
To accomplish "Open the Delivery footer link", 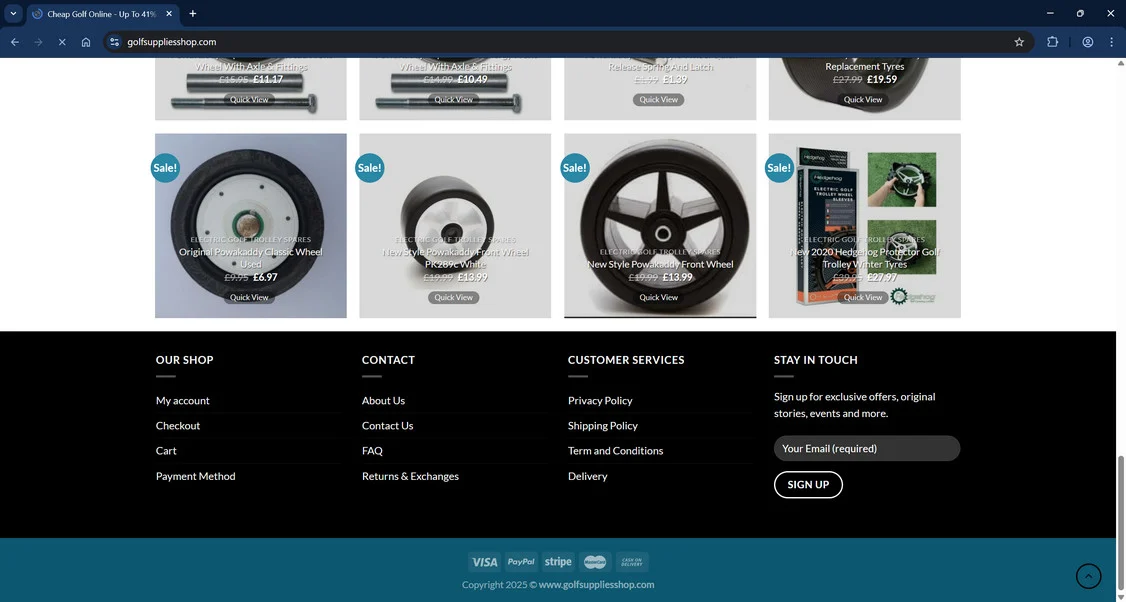I will point(587,476).
